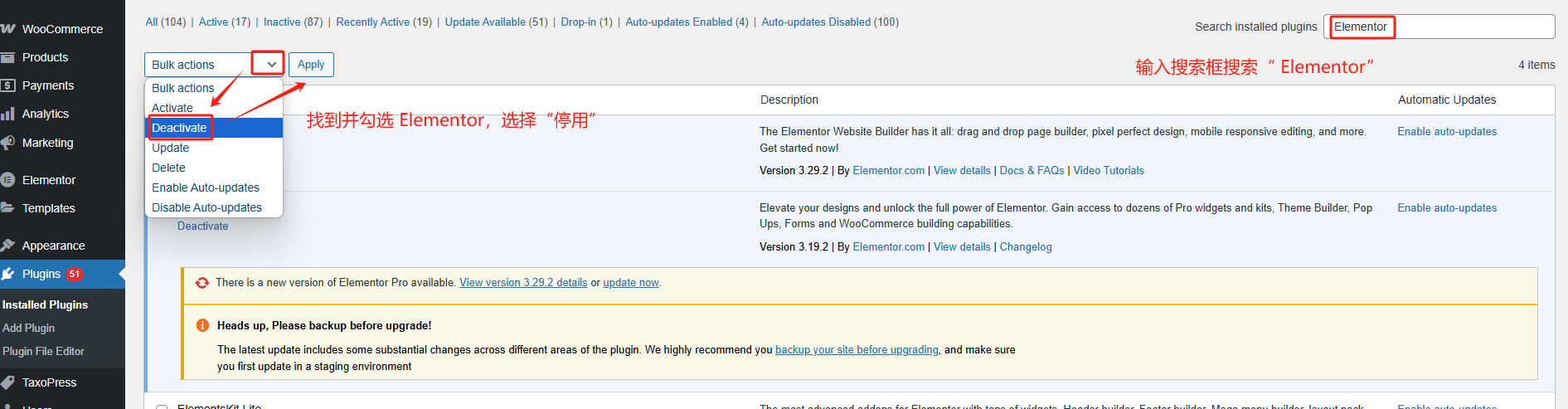The width and height of the screenshot is (1568, 409).
Task: Click the orange backup warning info icon
Action: (x=201, y=325)
